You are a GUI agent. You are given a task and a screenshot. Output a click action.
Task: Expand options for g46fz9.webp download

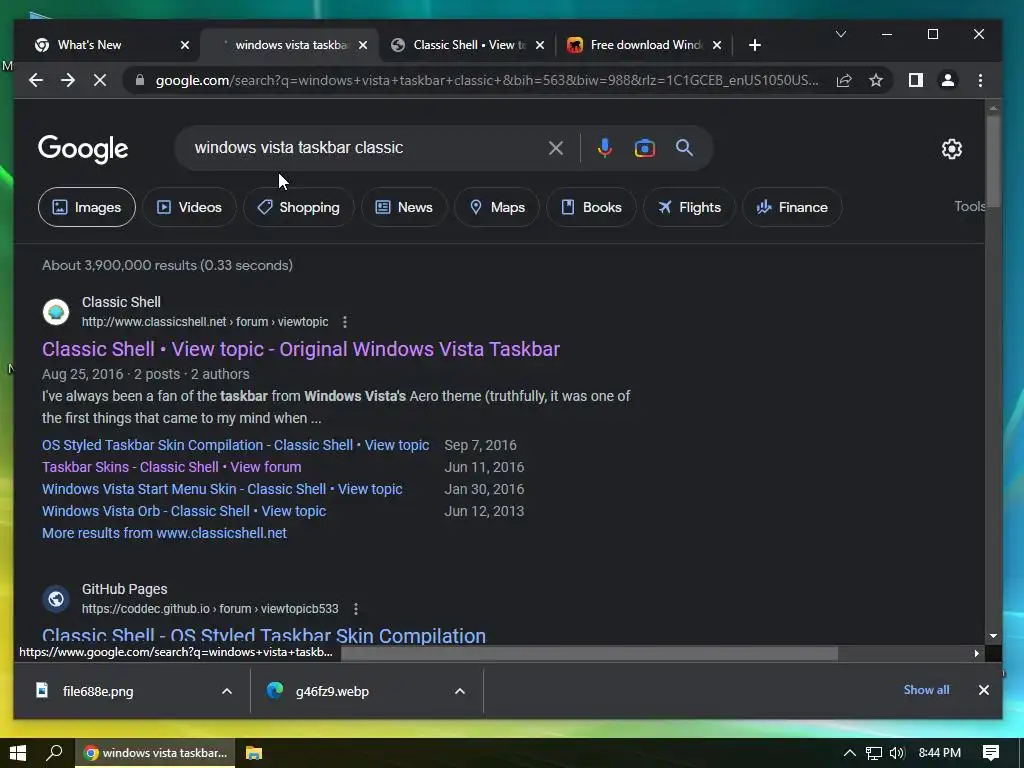tap(460, 691)
